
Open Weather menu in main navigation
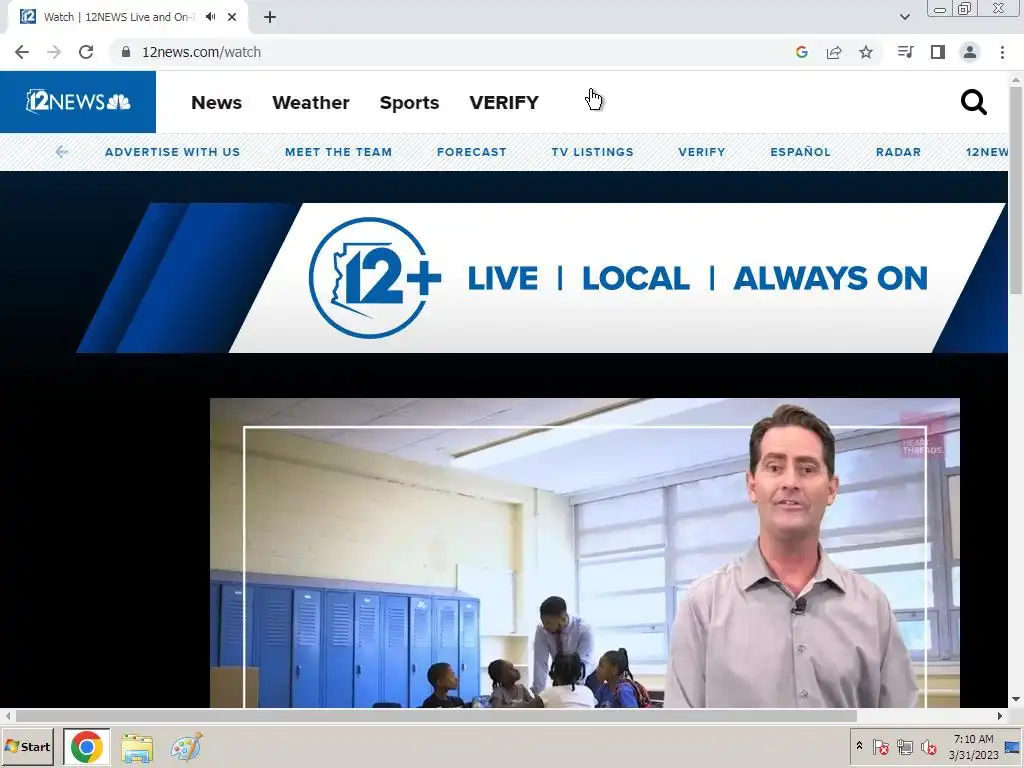pyautogui.click(x=311, y=103)
